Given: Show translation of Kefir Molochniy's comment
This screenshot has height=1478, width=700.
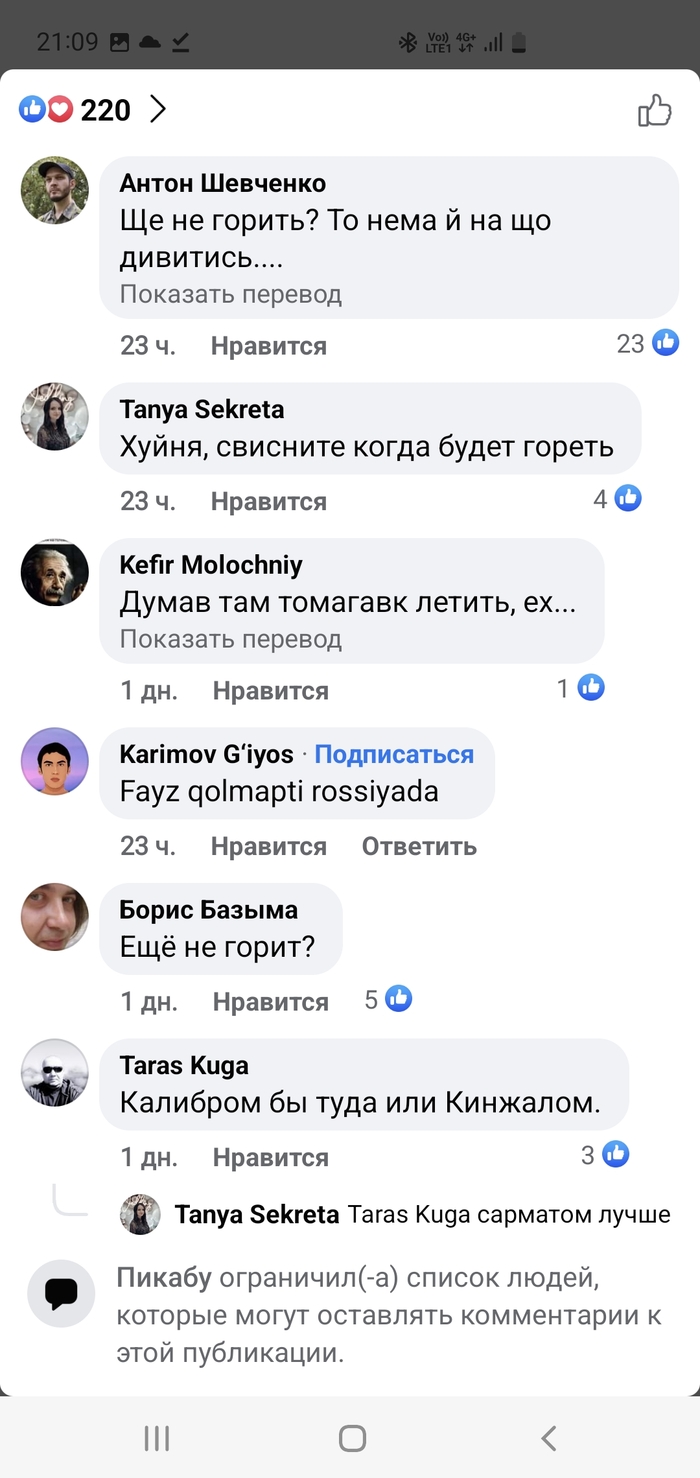Looking at the screenshot, I should click(x=231, y=639).
